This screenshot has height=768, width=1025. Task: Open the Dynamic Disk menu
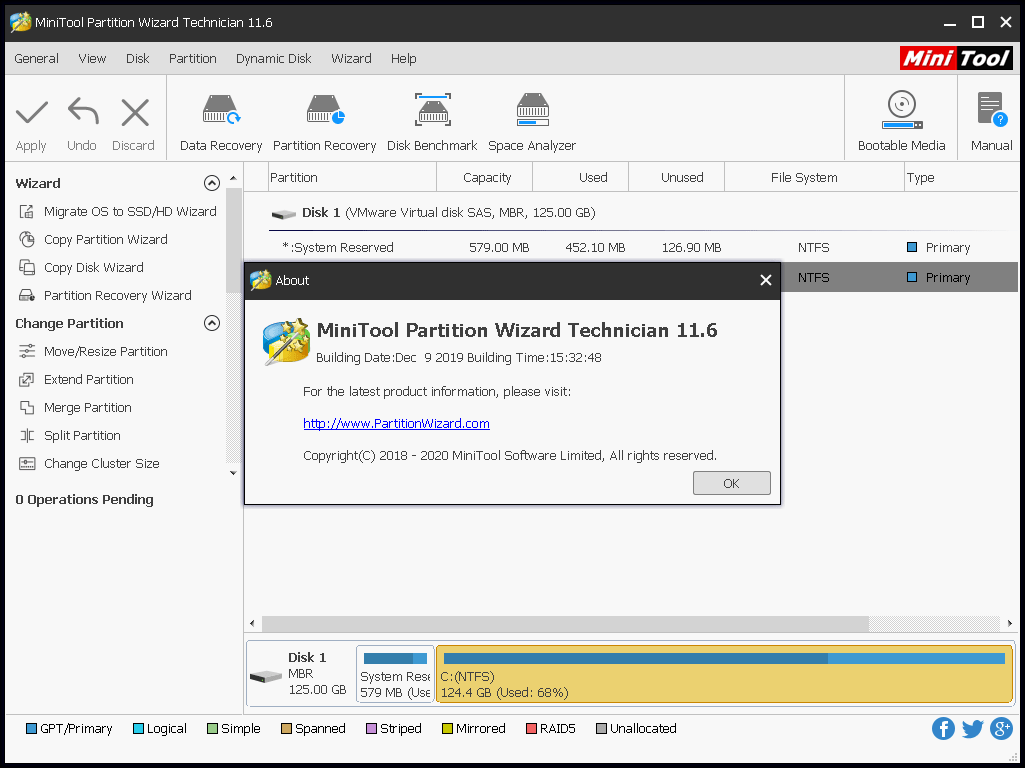(273, 59)
